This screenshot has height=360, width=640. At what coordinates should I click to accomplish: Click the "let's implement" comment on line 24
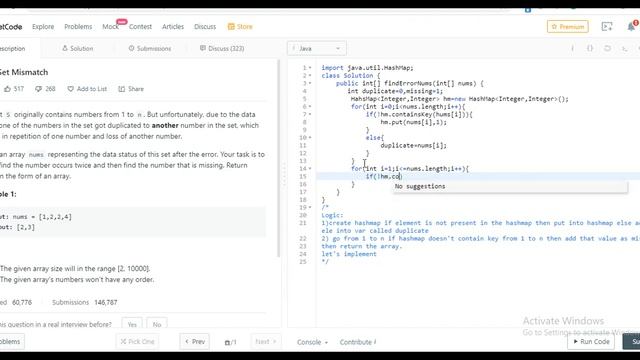point(349,254)
